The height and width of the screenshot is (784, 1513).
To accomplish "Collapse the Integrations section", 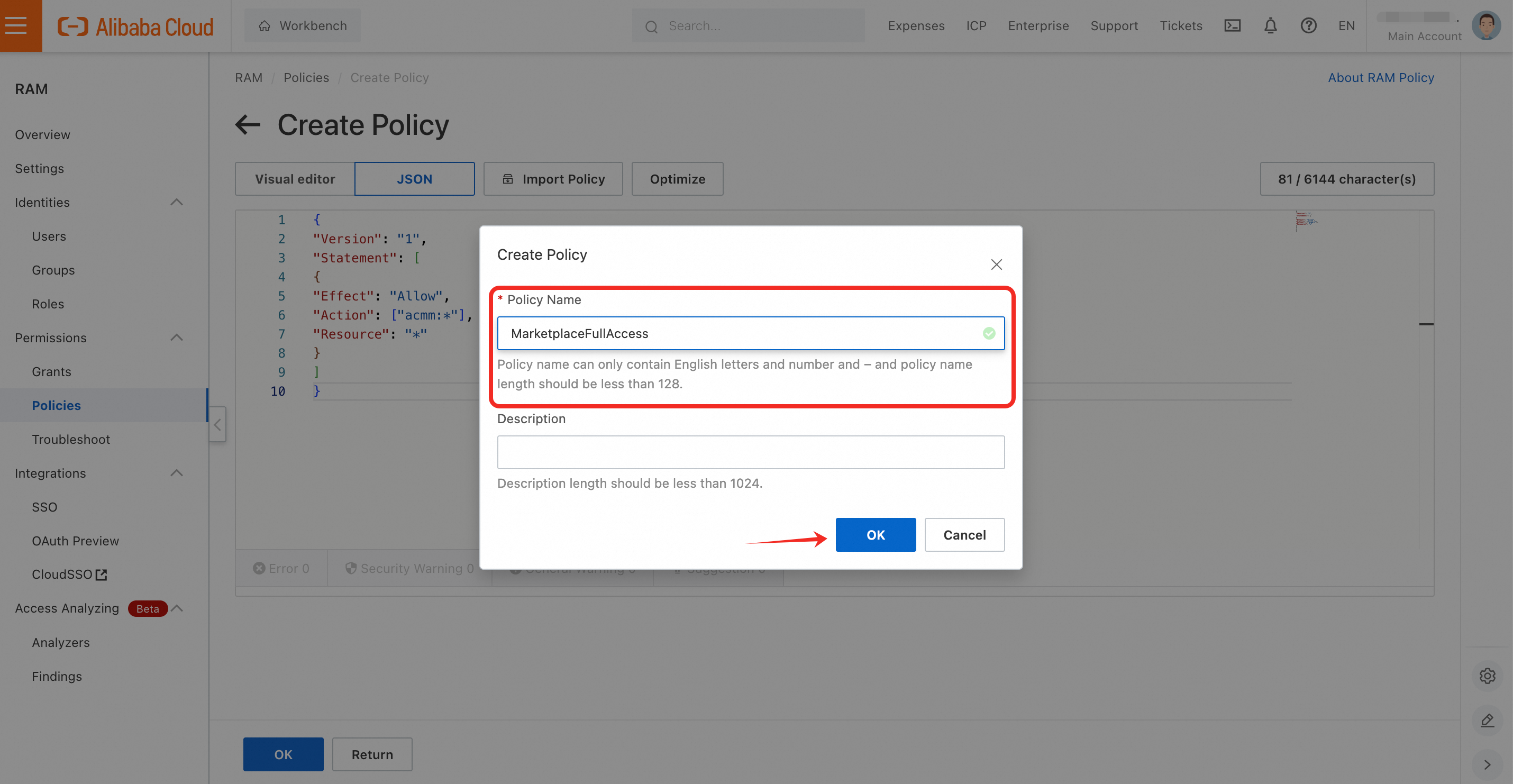I will (176, 473).
